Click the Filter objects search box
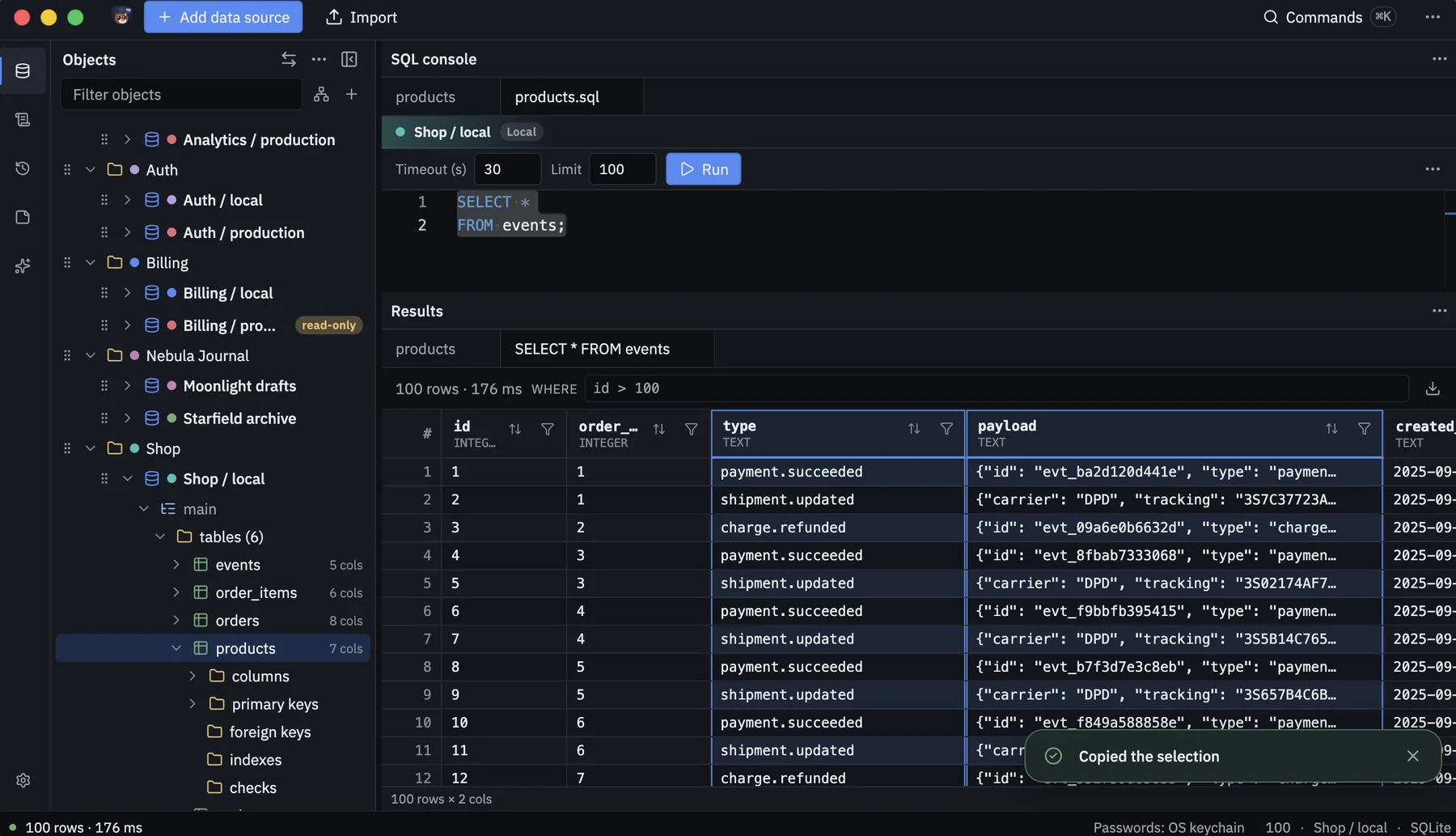 point(181,95)
